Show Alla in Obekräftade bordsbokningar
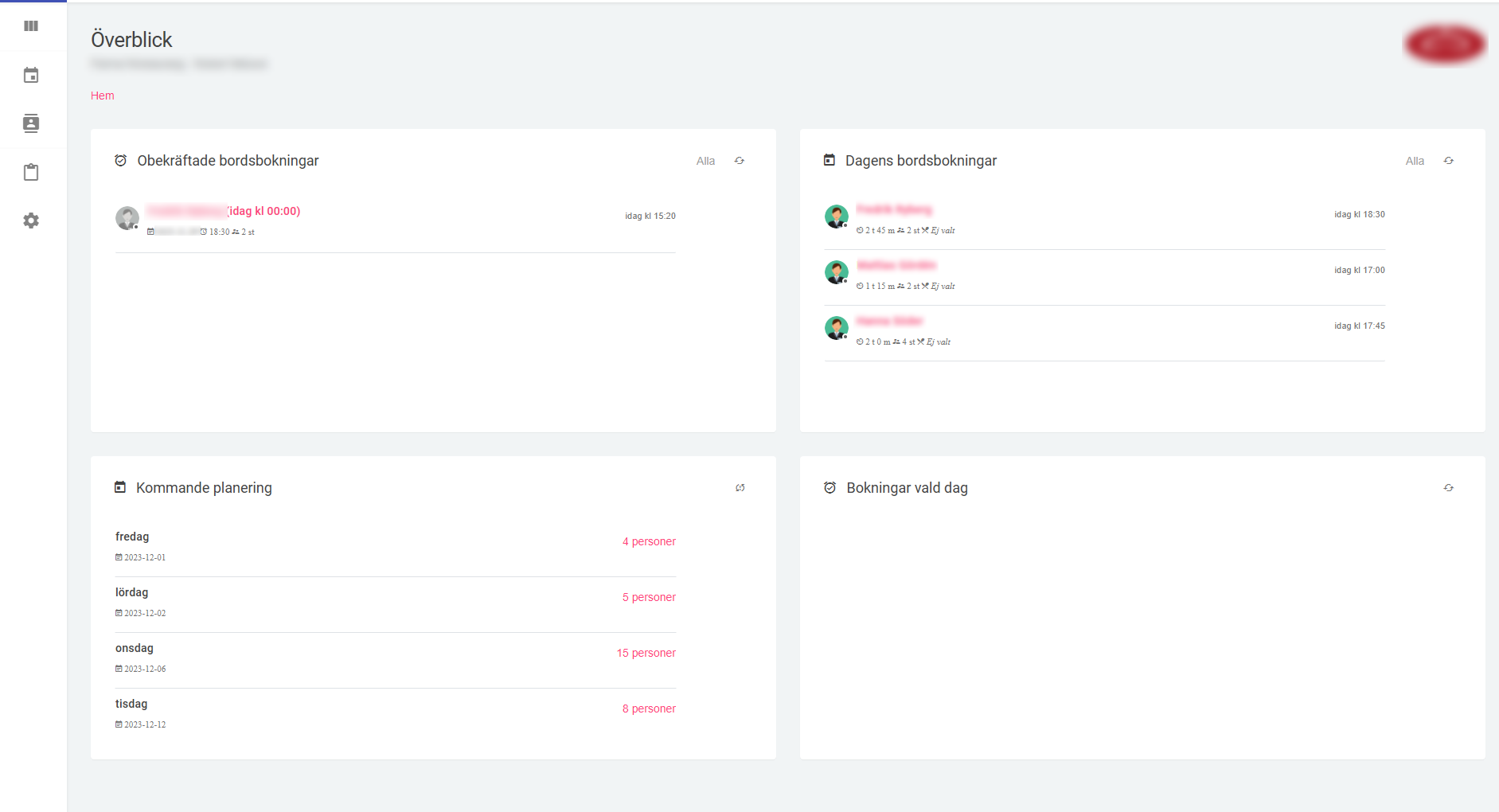This screenshot has height=812, width=1499. (705, 161)
